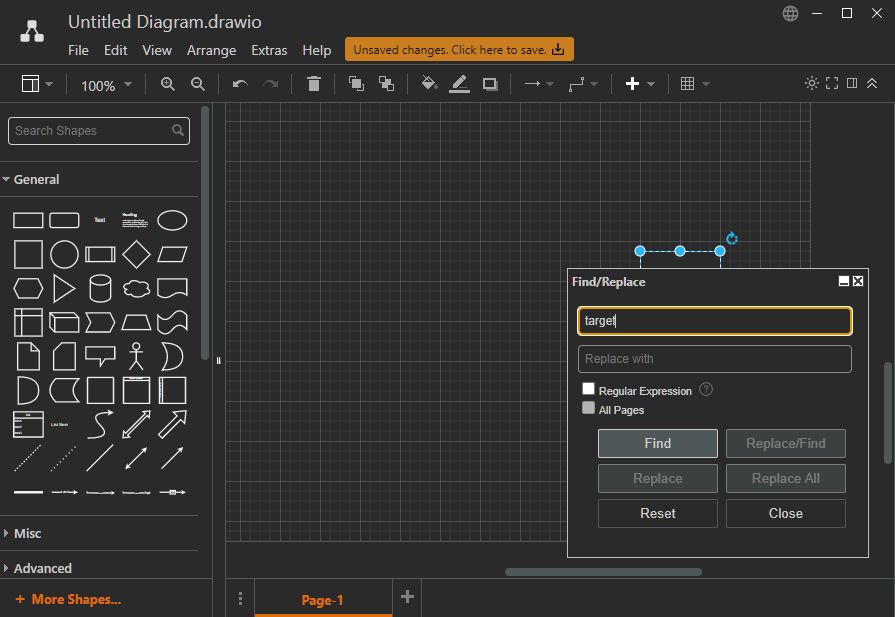Screen dimensions: 895x617
Task: Select the Parallelogram shape
Action: tap(172, 254)
